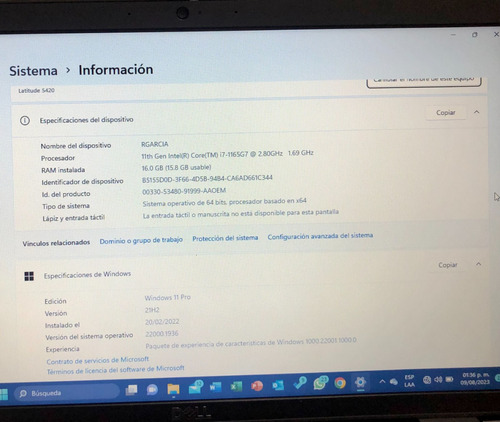Select the Windows 11 Pro edition text
The width and height of the screenshot is (500, 422).
168,297
